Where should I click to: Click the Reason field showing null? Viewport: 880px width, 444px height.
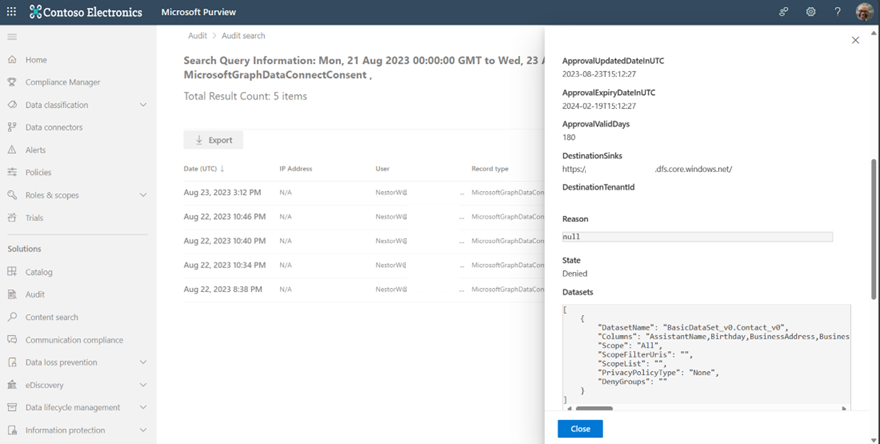tap(698, 237)
